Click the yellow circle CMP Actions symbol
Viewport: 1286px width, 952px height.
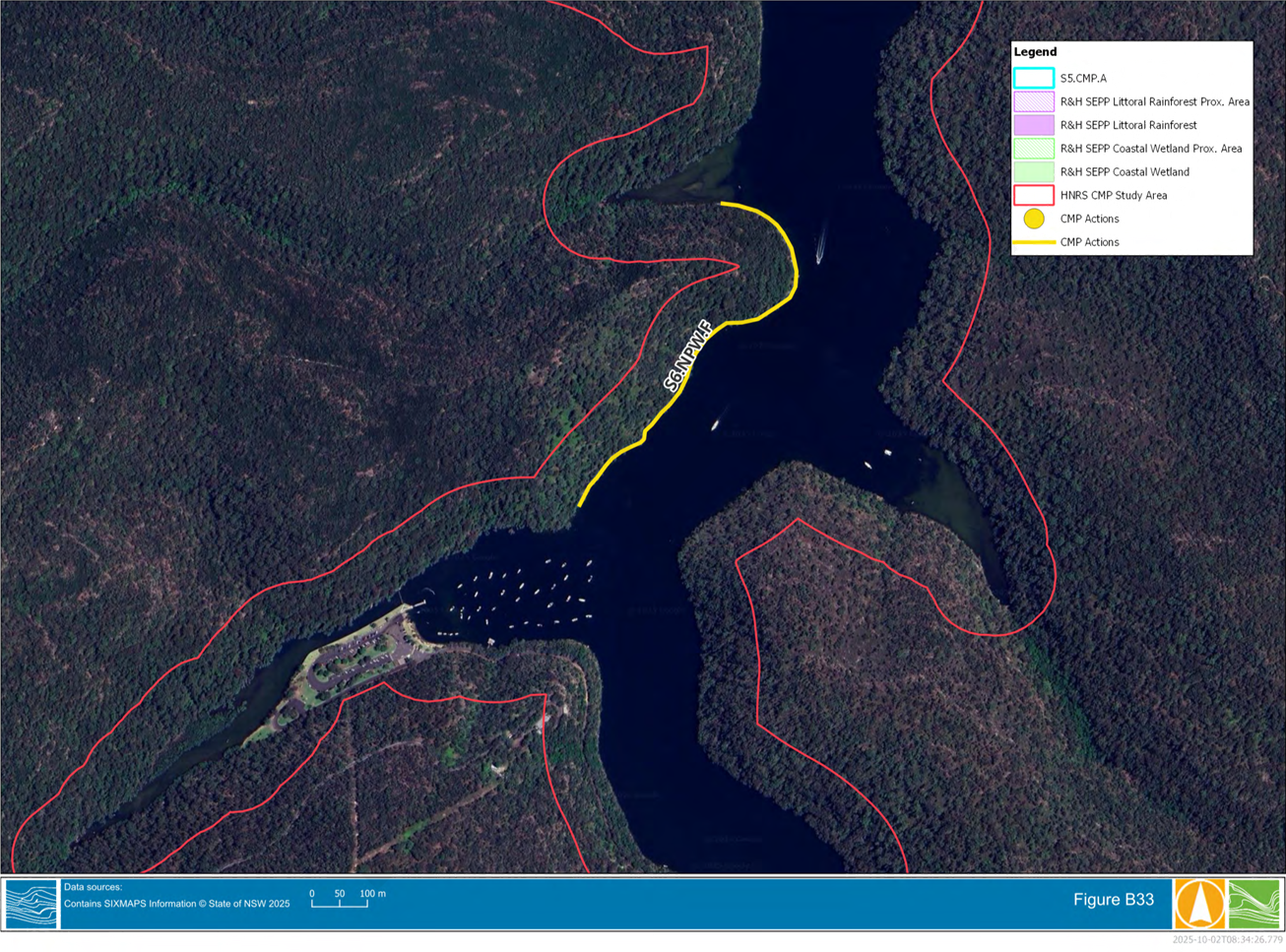(x=1034, y=219)
